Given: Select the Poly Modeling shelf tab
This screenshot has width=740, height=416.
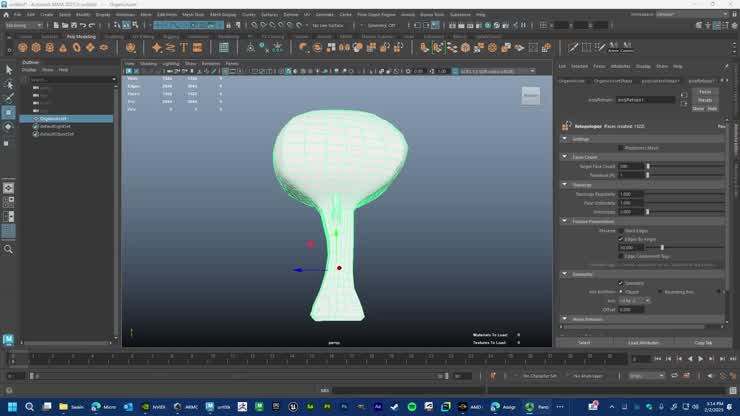Looking at the screenshot, I should point(81,36).
